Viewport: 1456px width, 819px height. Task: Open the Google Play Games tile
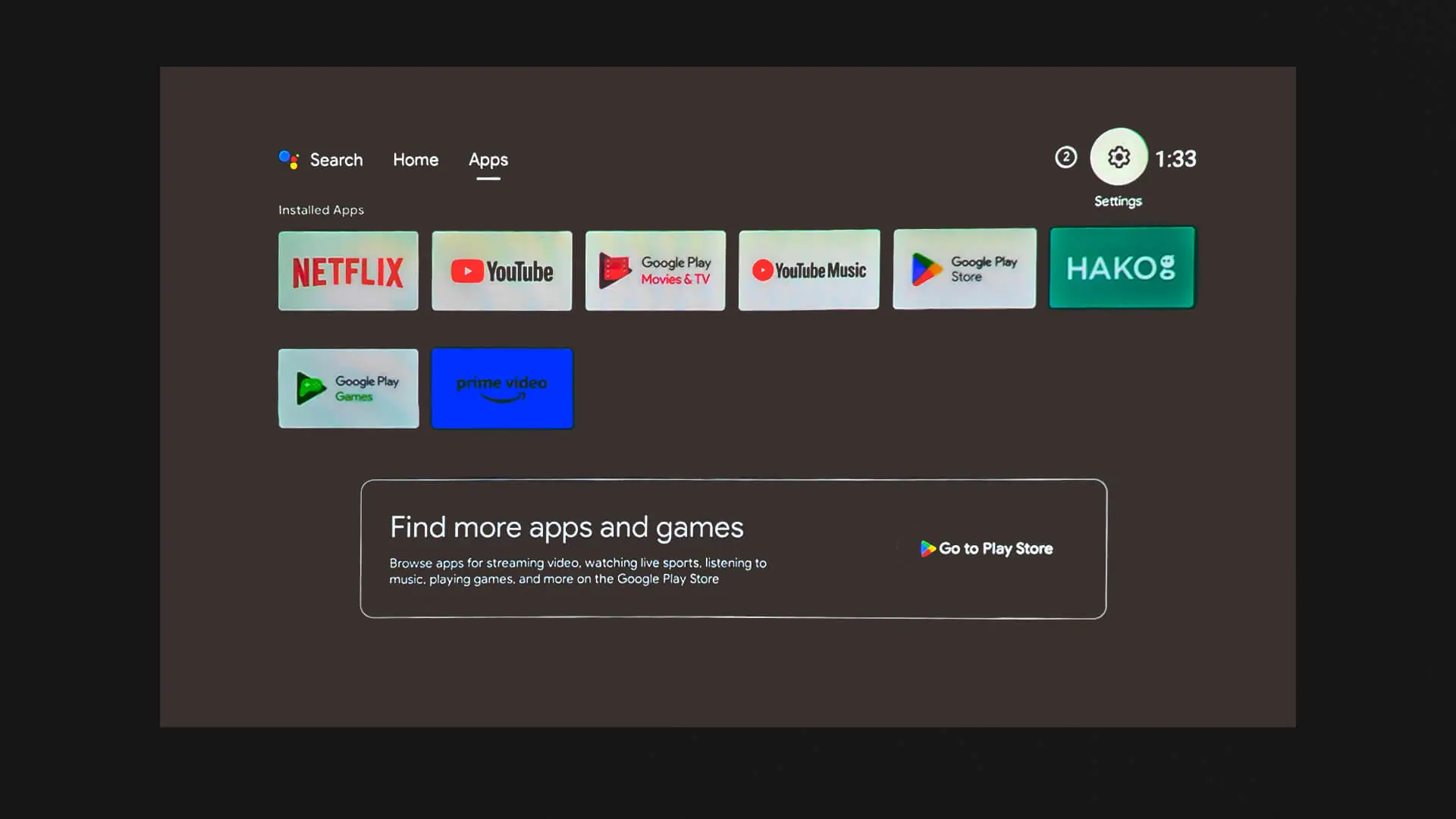coord(349,388)
